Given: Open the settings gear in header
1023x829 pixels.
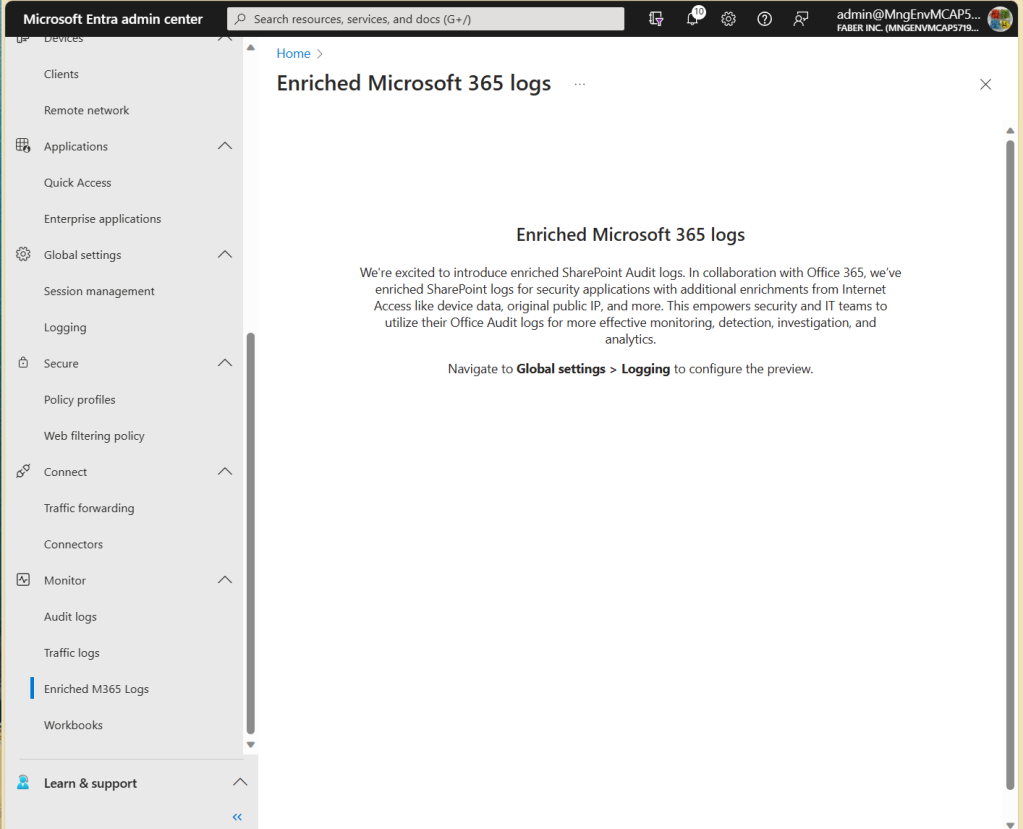Looking at the screenshot, I should coord(729,19).
